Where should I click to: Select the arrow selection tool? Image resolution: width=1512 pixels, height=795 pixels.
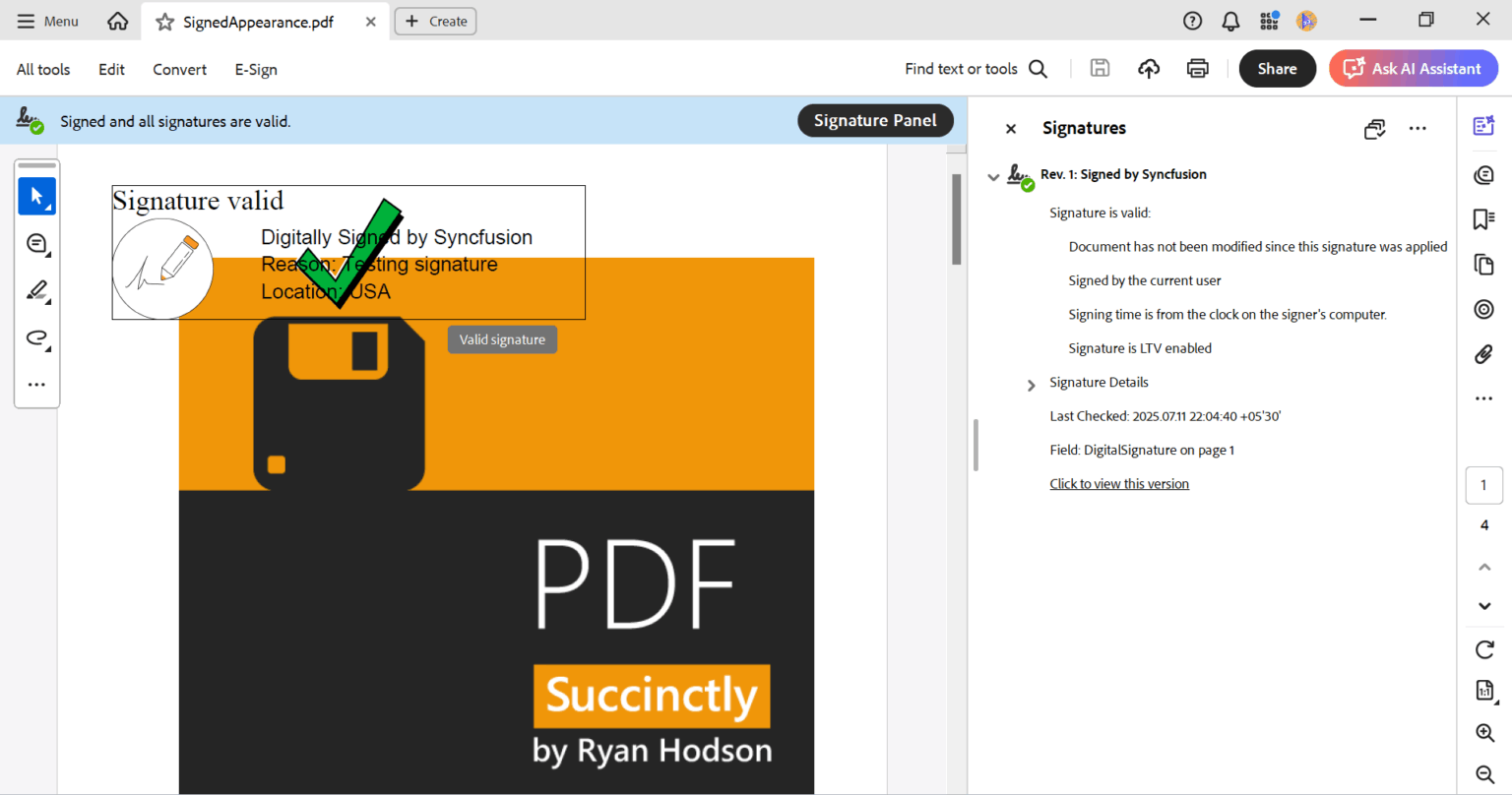pos(36,196)
